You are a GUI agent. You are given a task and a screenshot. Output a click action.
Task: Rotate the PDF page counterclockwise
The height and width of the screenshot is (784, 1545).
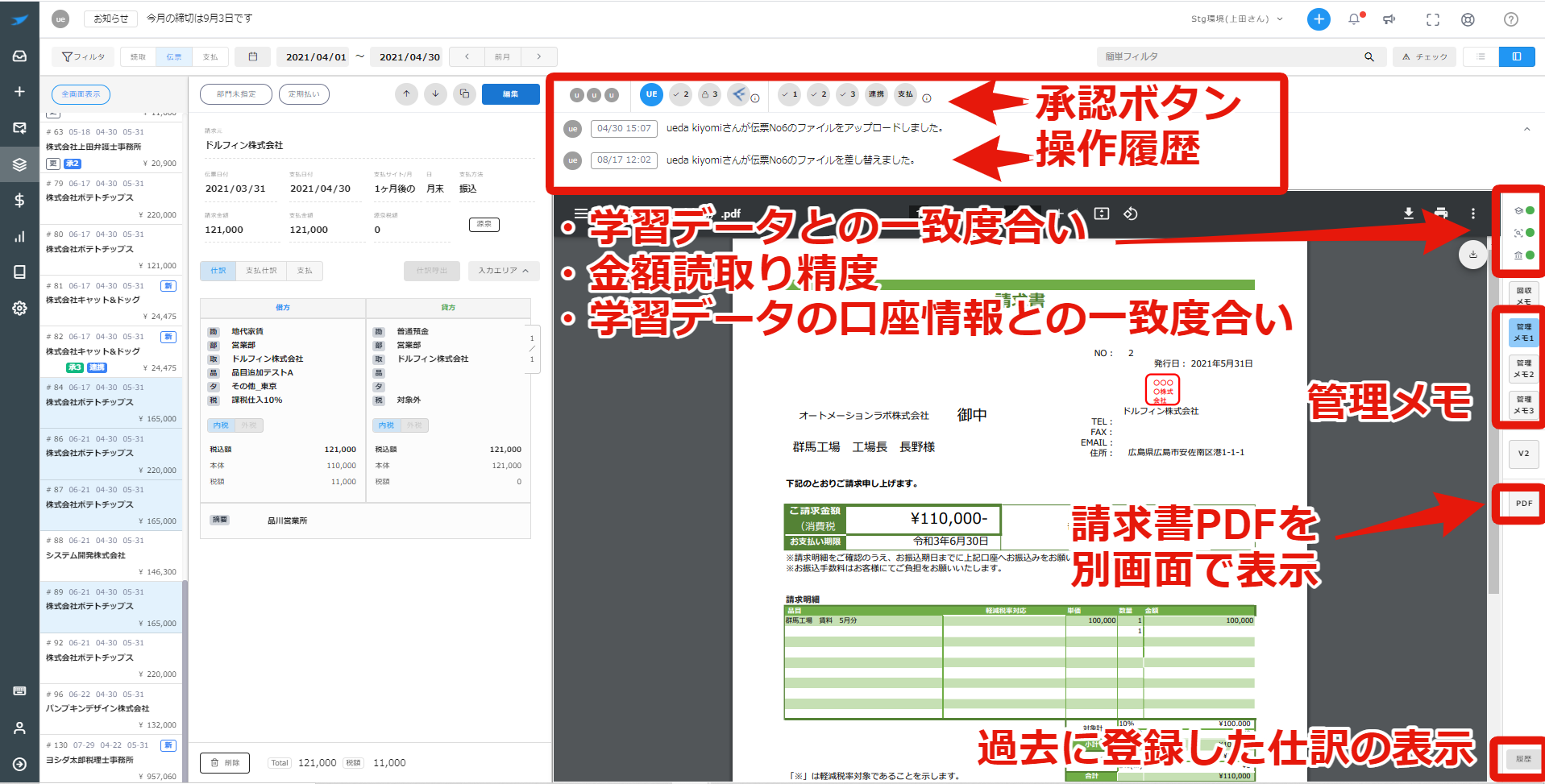pyautogui.click(x=1131, y=214)
